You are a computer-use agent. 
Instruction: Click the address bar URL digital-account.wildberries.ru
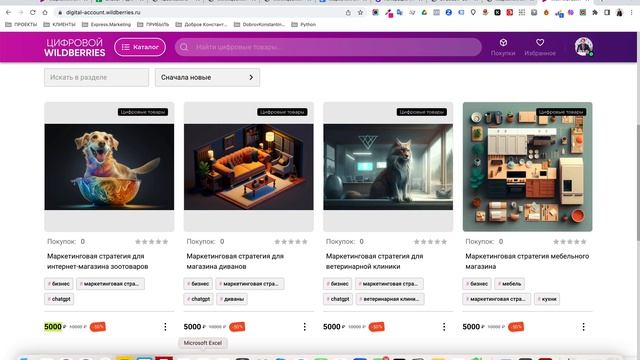(x=103, y=13)
